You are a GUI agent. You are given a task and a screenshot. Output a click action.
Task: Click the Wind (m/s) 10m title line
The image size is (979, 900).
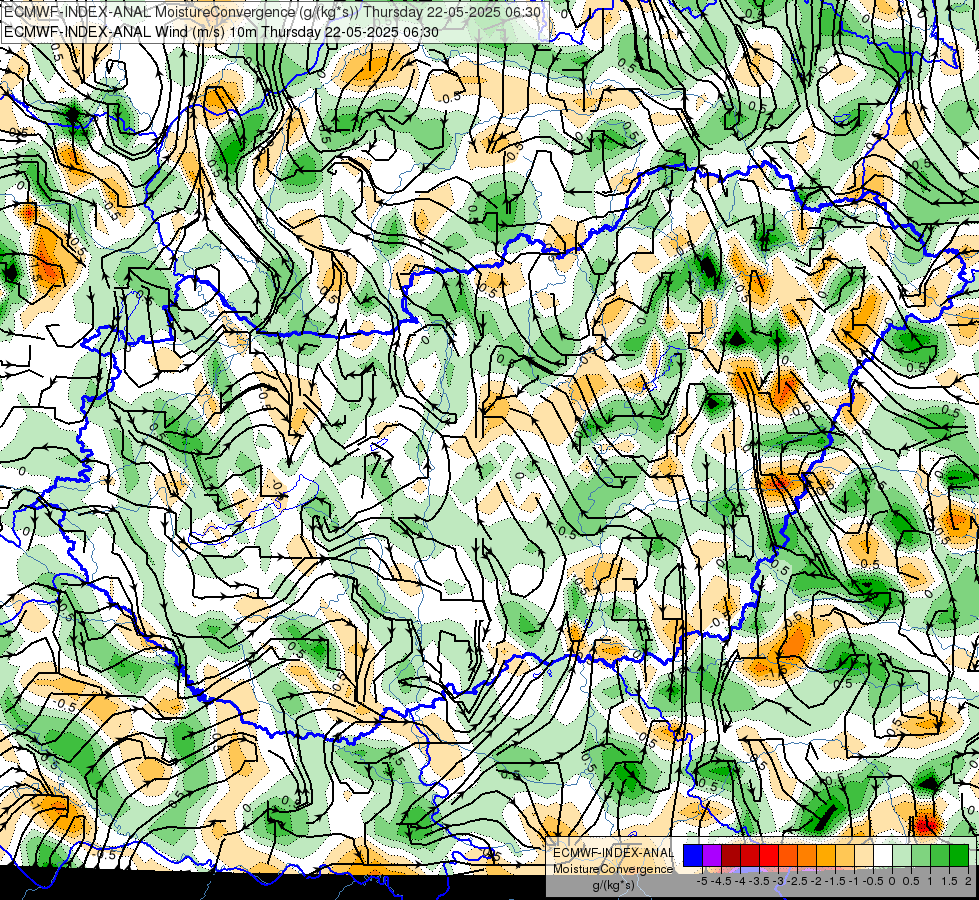221,32
